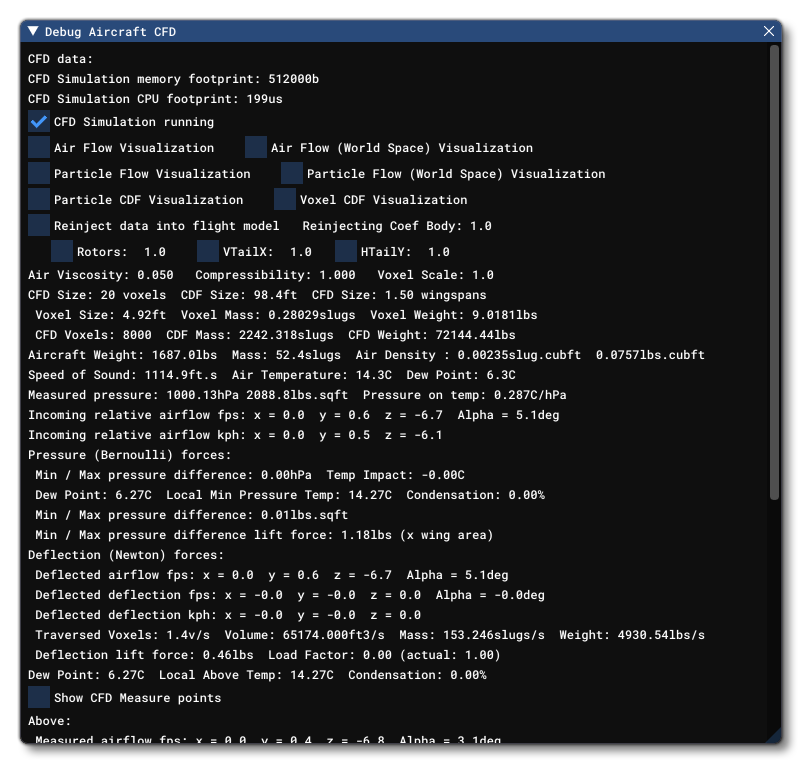Enable Voxel CDF Visualization checkbox
The width and height of the screenshot is (802, 764).
pyautogui.click(x=285, y=200)
